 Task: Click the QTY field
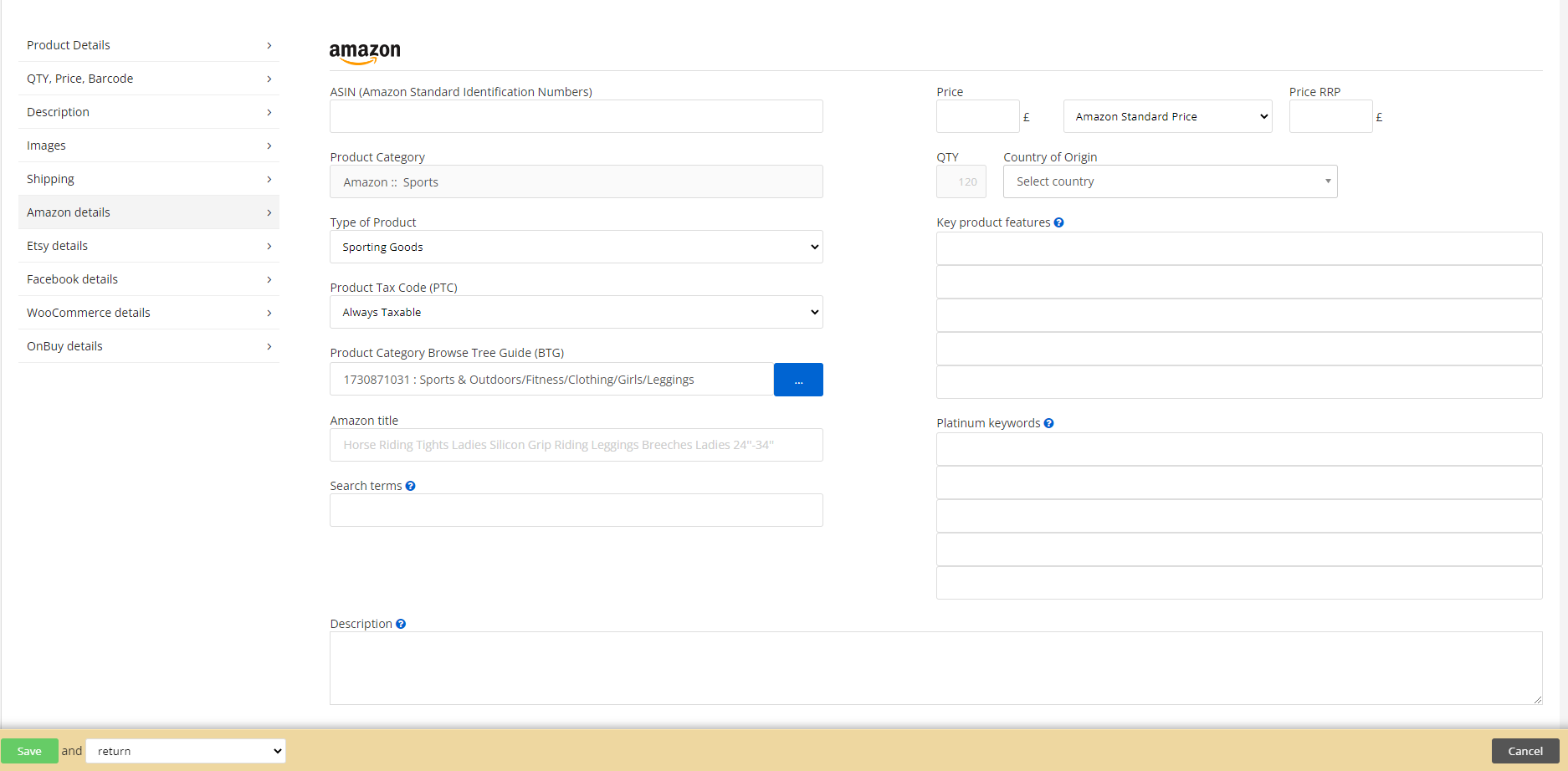(x=961, y=181)
